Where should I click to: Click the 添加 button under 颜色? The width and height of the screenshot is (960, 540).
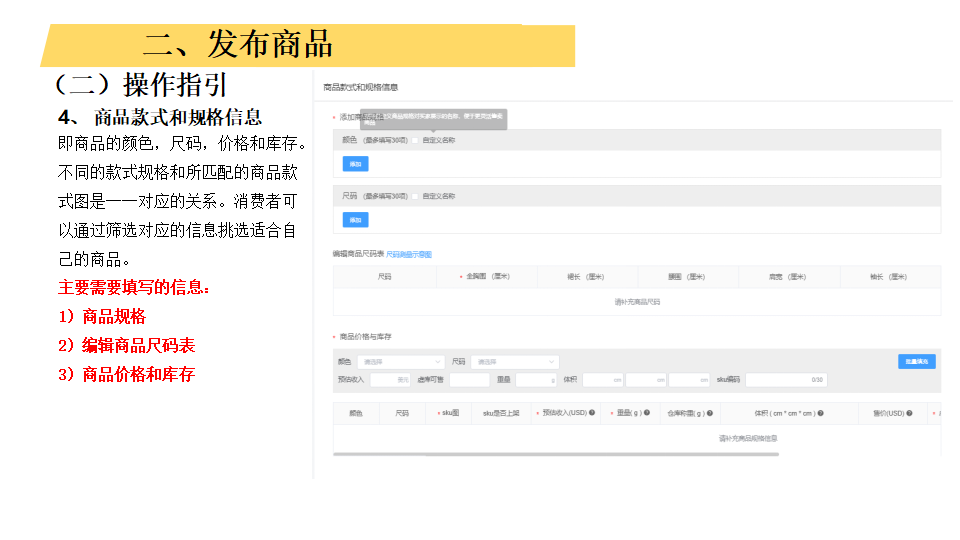pyautogui.click(x=355, y=163)
